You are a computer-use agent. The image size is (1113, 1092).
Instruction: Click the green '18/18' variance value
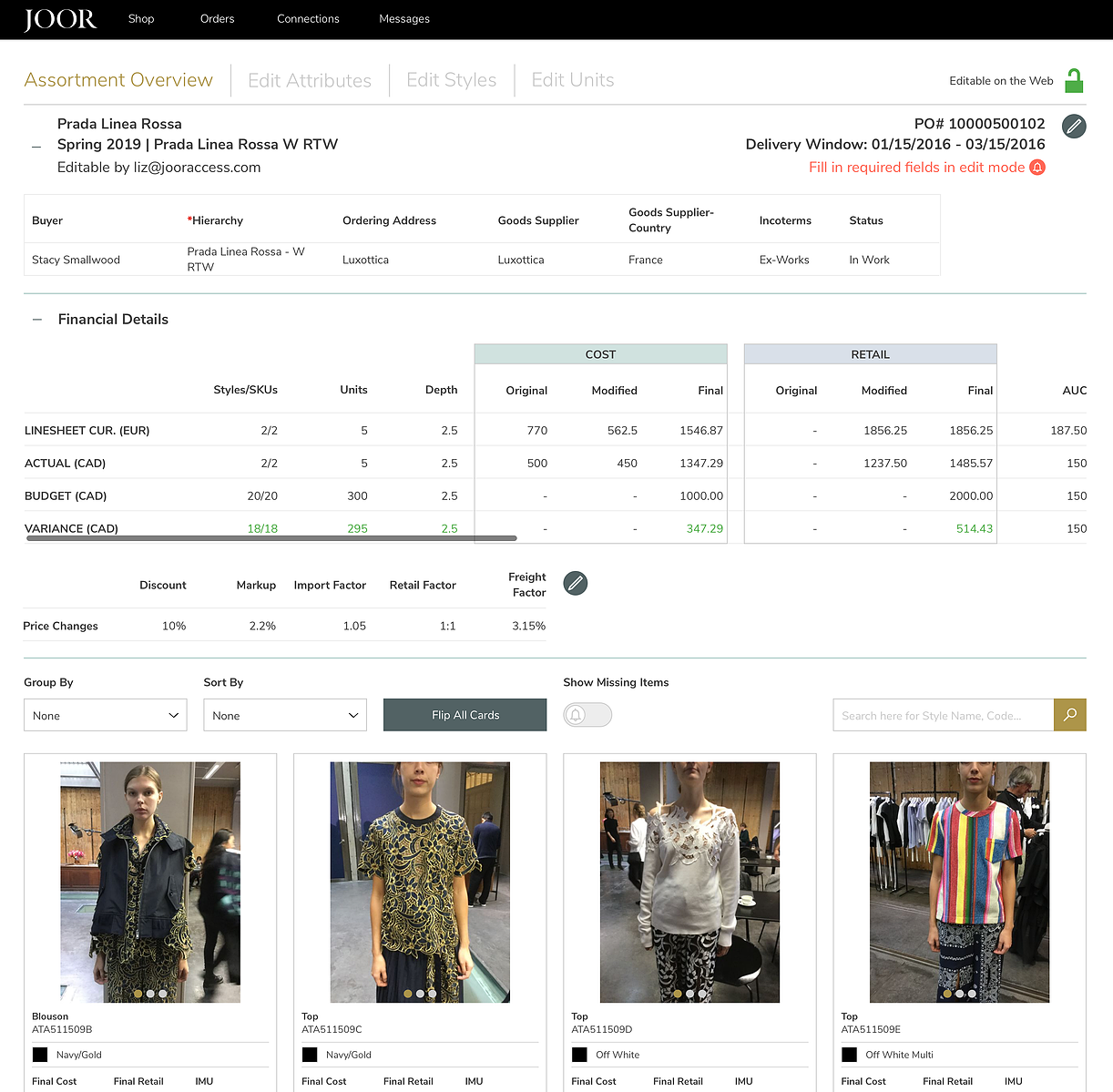pyautogui.click(x=262, y=529)
